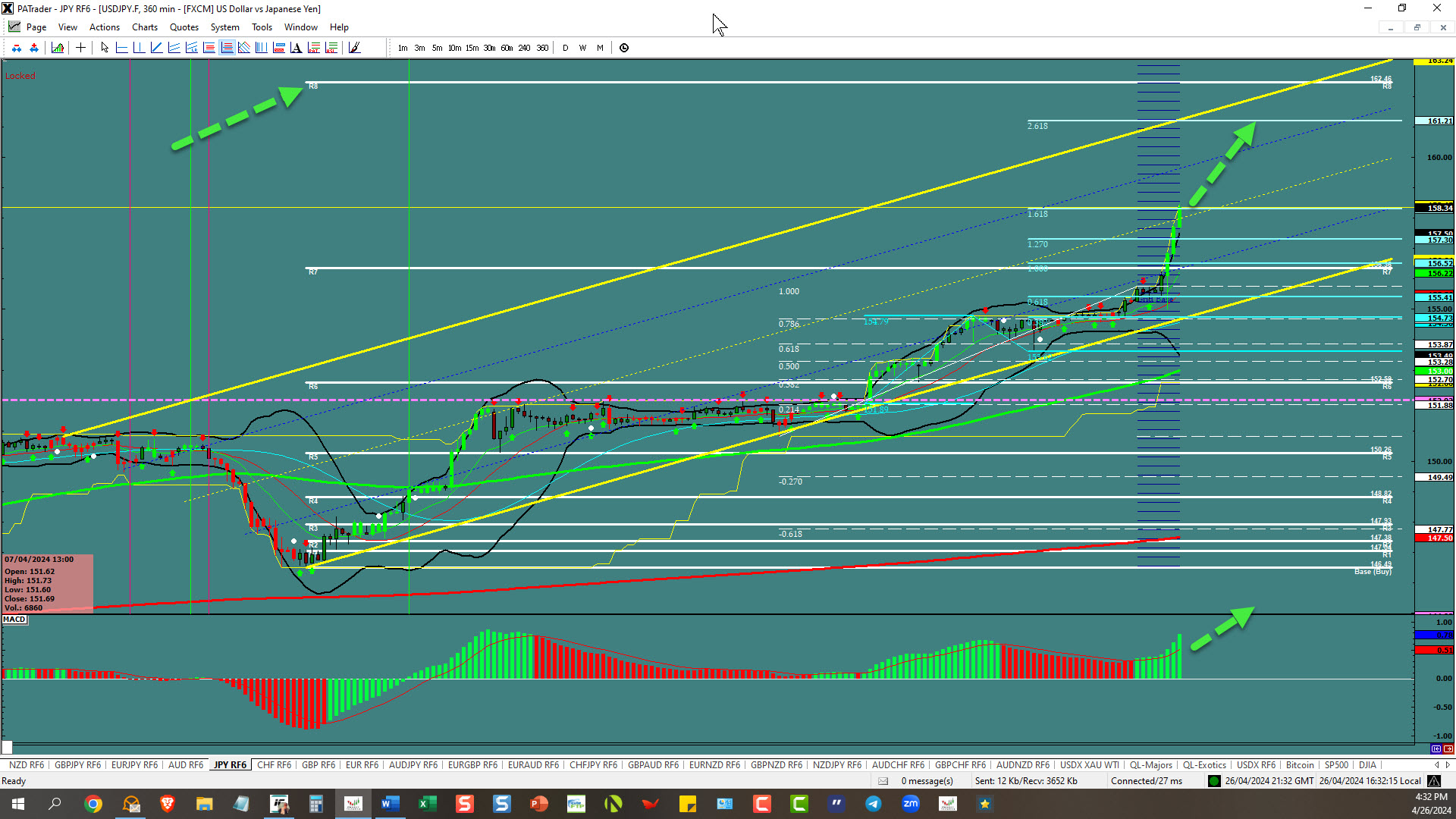Switch to EURJPY RF6 page tab
Image resolution: width=1456 pixels, height=819 pixels.
[135, 765]
